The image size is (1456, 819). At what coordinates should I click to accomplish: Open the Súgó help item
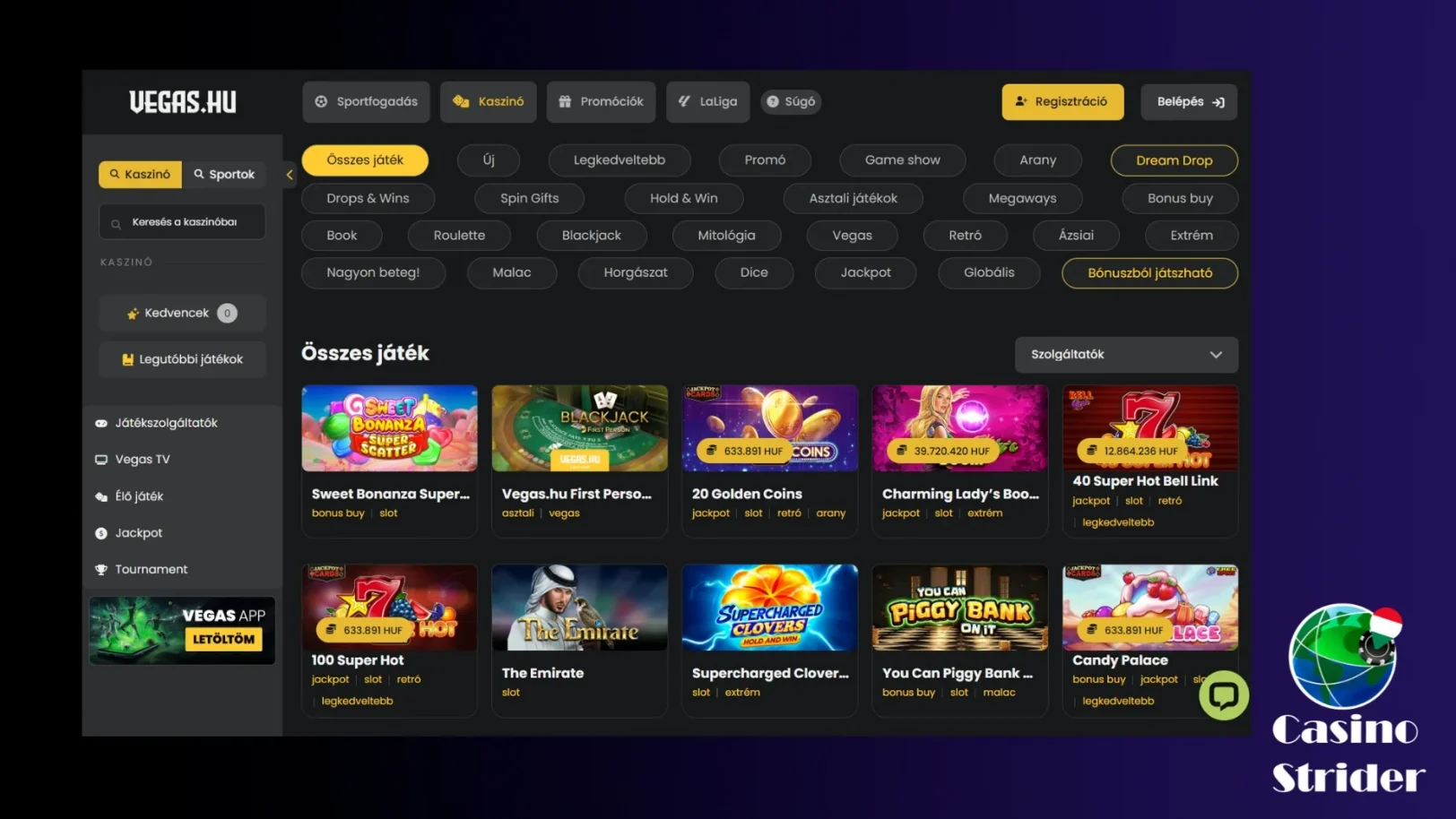click(791, 101)
